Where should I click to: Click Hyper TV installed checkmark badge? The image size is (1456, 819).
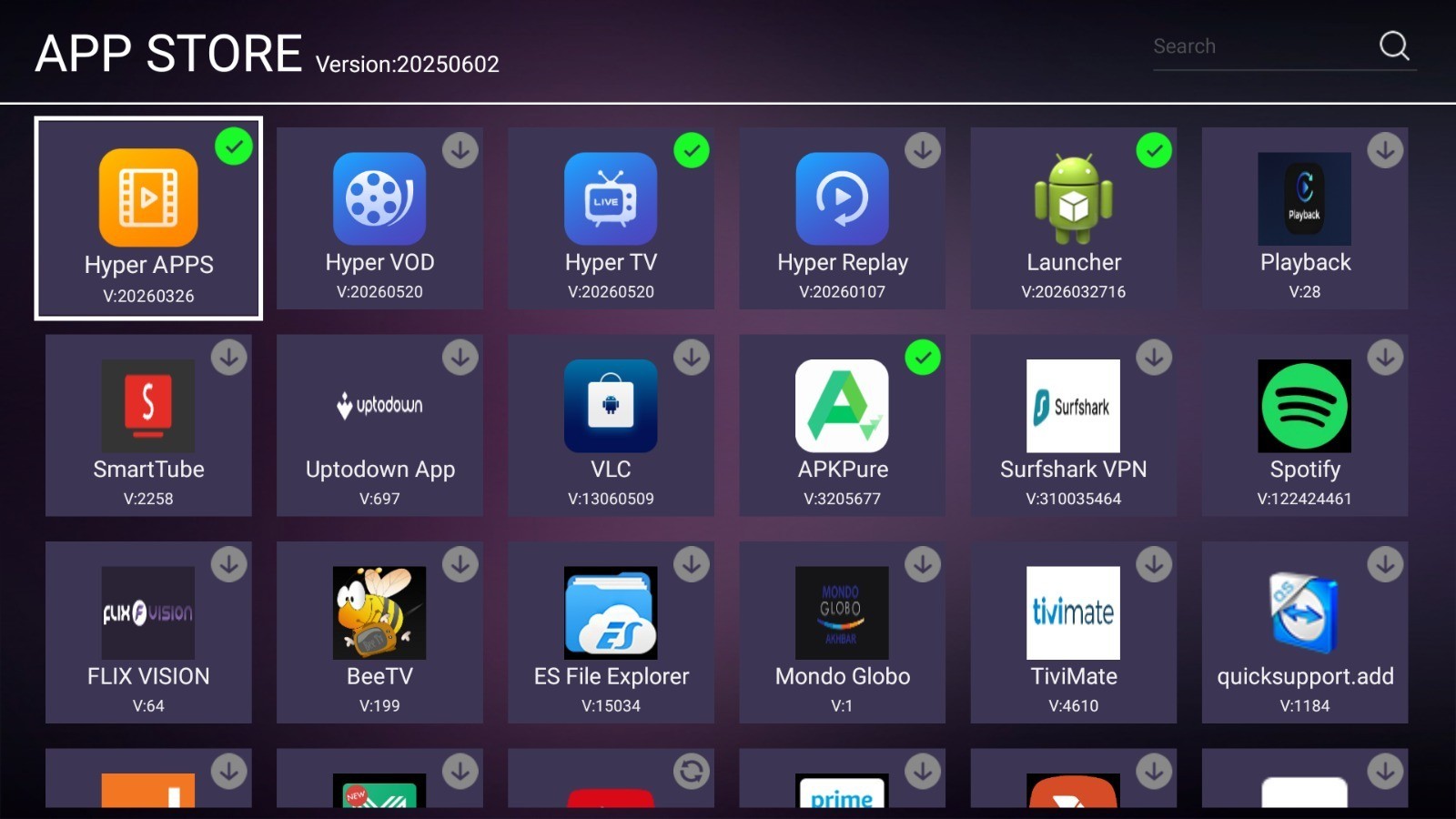tap(692, 150)
